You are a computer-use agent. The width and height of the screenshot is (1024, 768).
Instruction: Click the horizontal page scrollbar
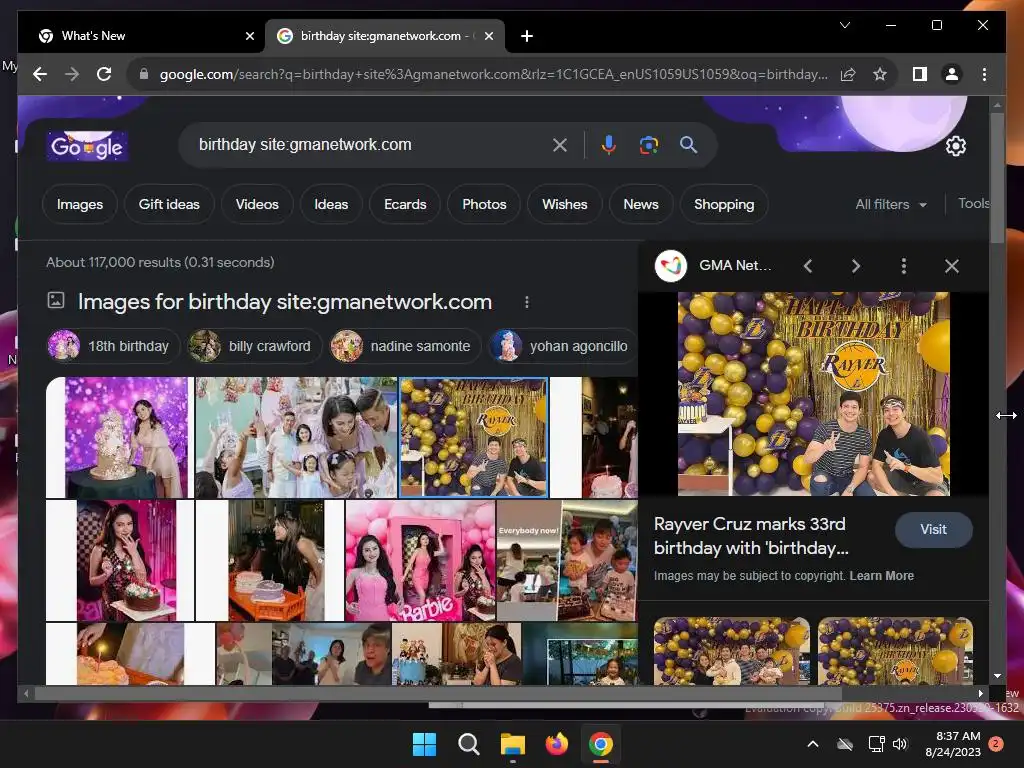[x=438, y=694]
